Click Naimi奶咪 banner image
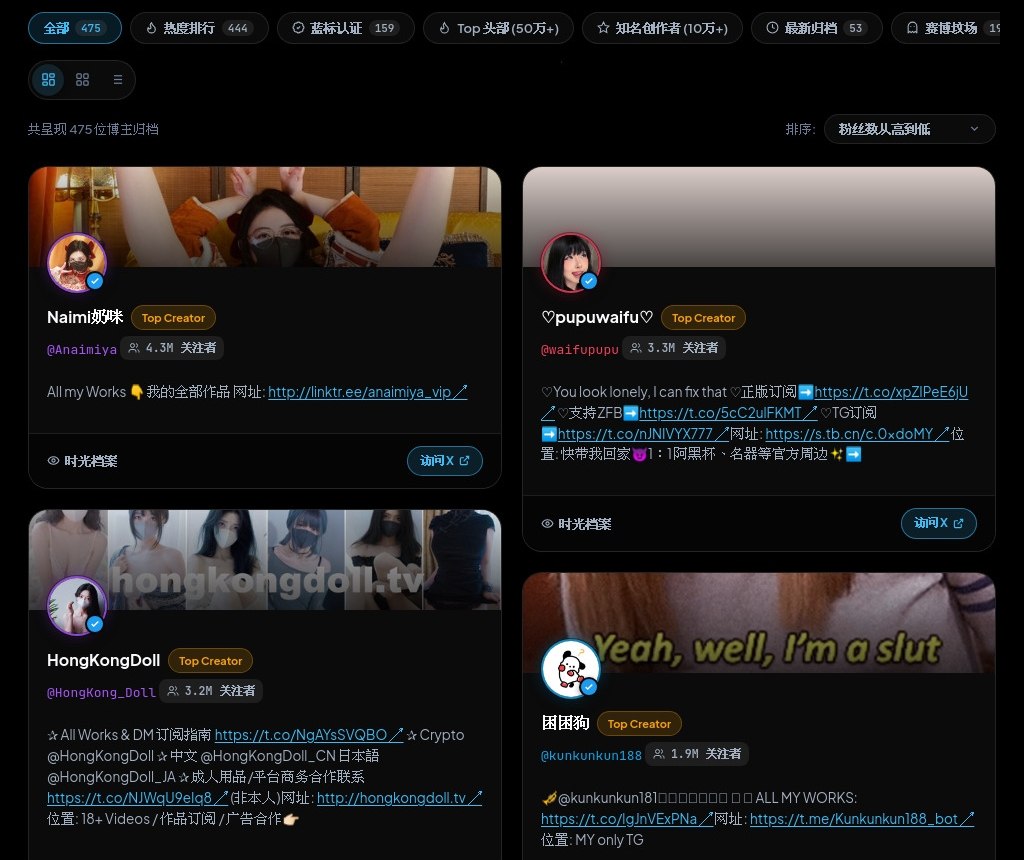The image size is (1024, 860). tap(264, 217)
